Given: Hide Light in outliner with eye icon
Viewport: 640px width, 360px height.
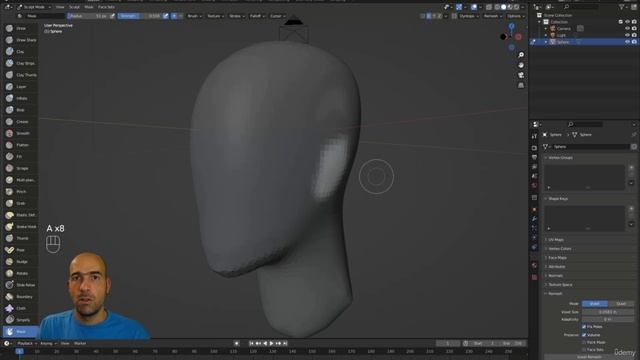Looking at the screenshot, I should point(627,35).
